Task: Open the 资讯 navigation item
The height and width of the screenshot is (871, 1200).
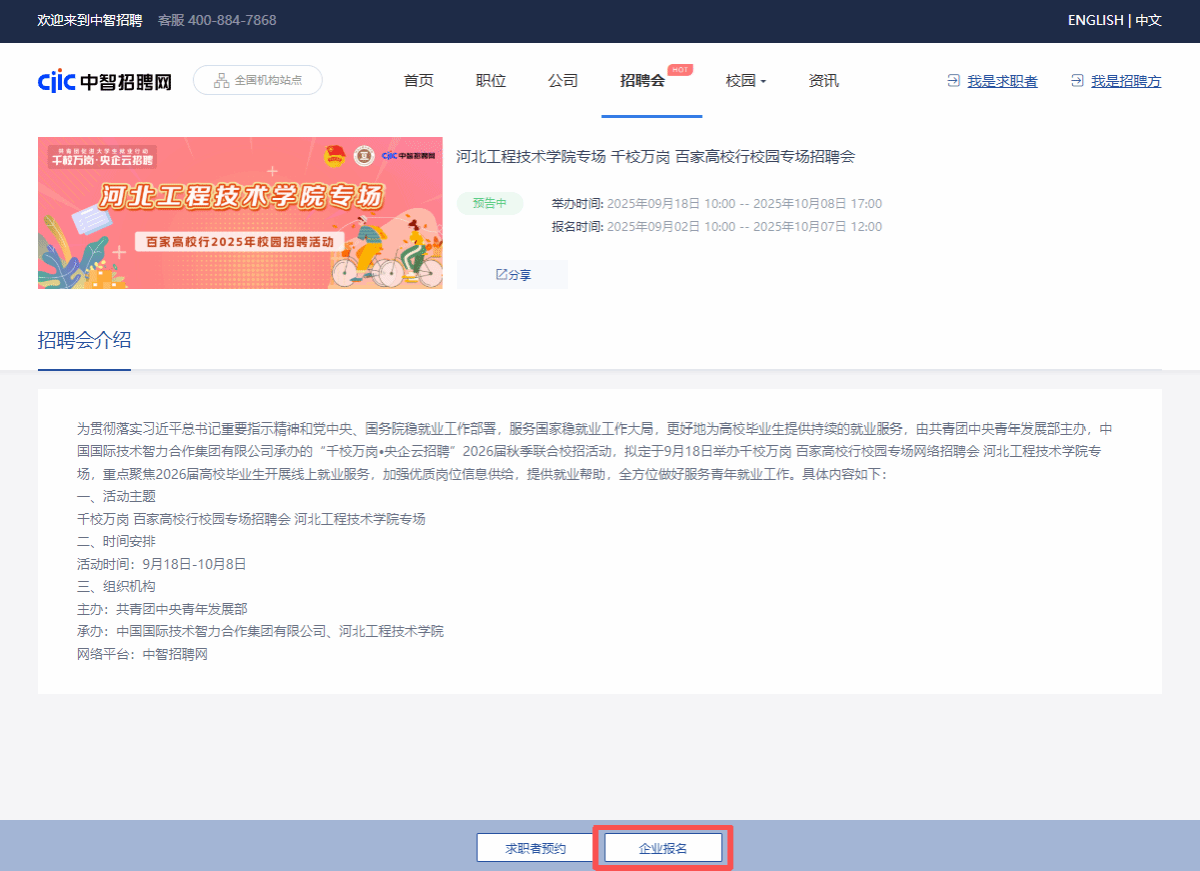Action: [x=823, y=81]
